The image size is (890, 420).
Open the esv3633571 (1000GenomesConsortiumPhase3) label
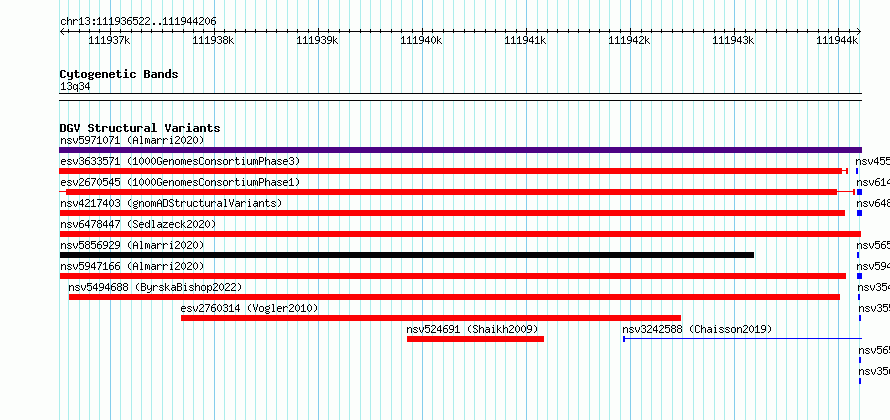point(180,161)
